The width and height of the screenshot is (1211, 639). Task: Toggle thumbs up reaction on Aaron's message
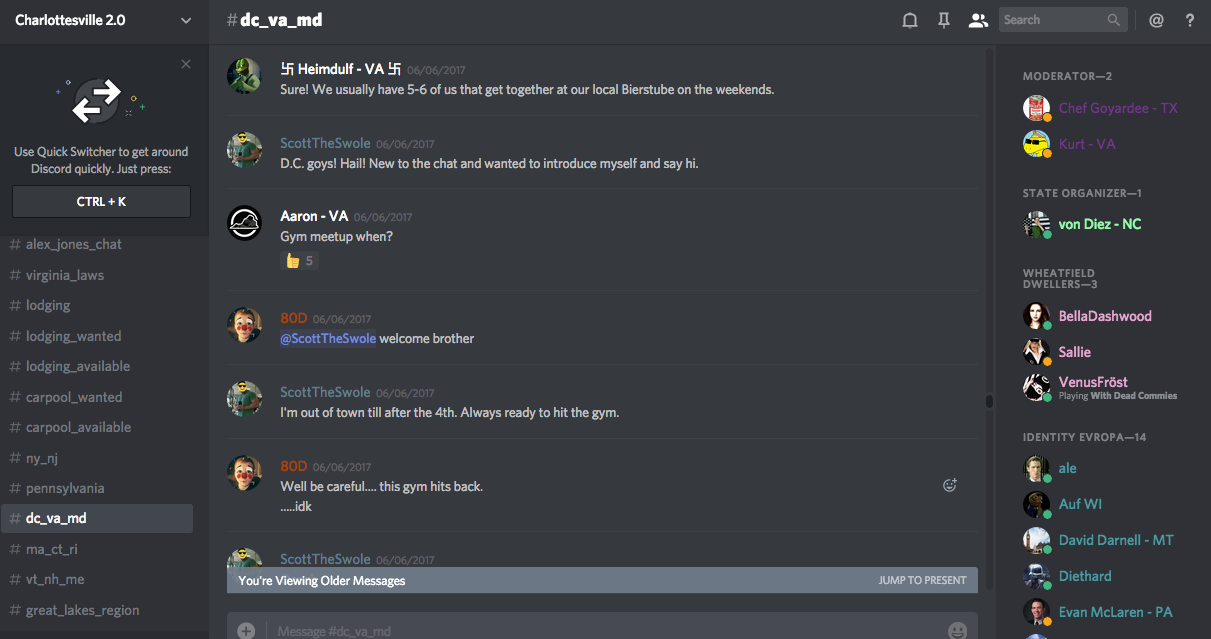click(300, 261)
